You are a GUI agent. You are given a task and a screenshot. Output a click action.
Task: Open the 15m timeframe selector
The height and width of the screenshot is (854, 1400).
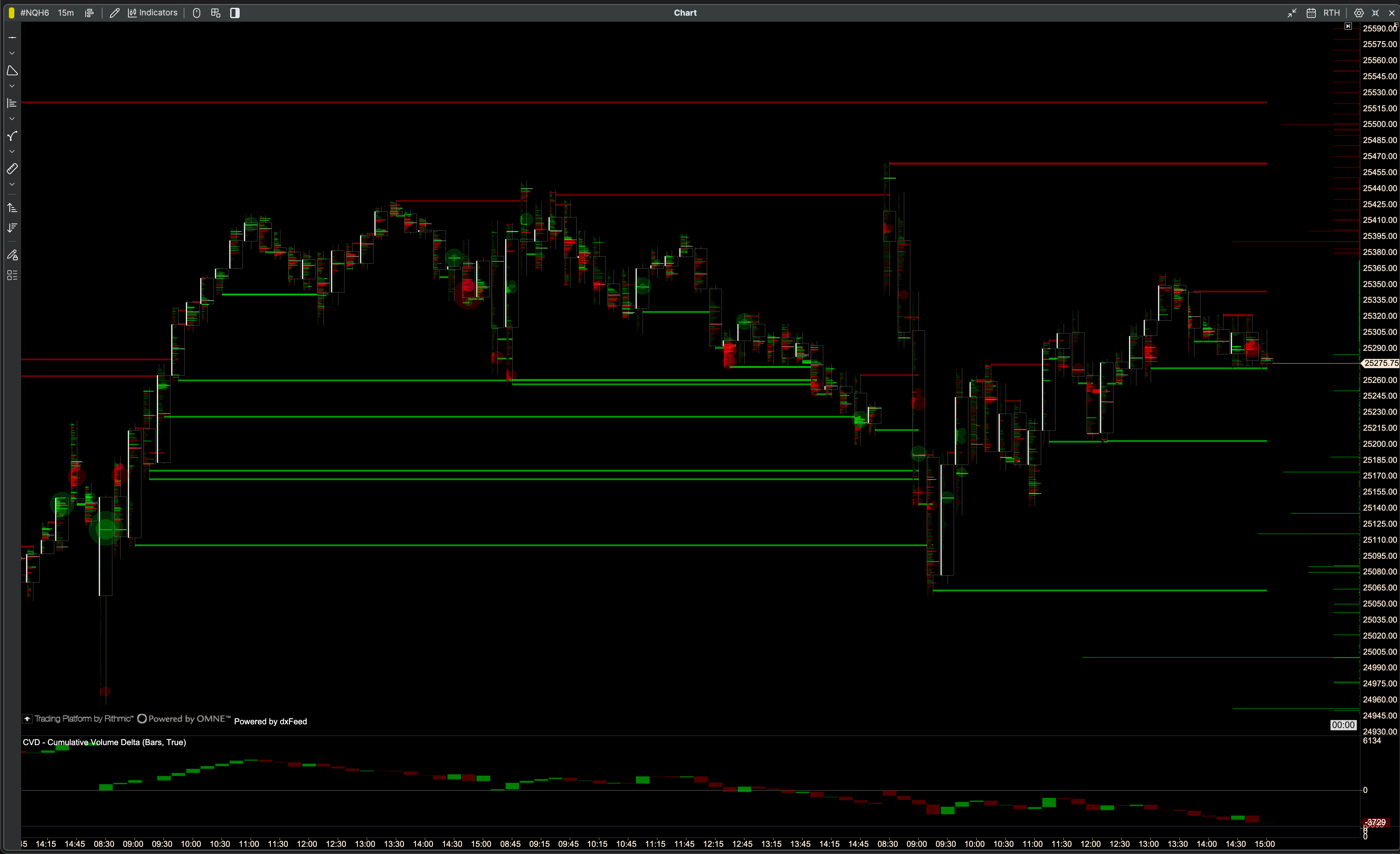pyautogui.click(x=66, y=13)
